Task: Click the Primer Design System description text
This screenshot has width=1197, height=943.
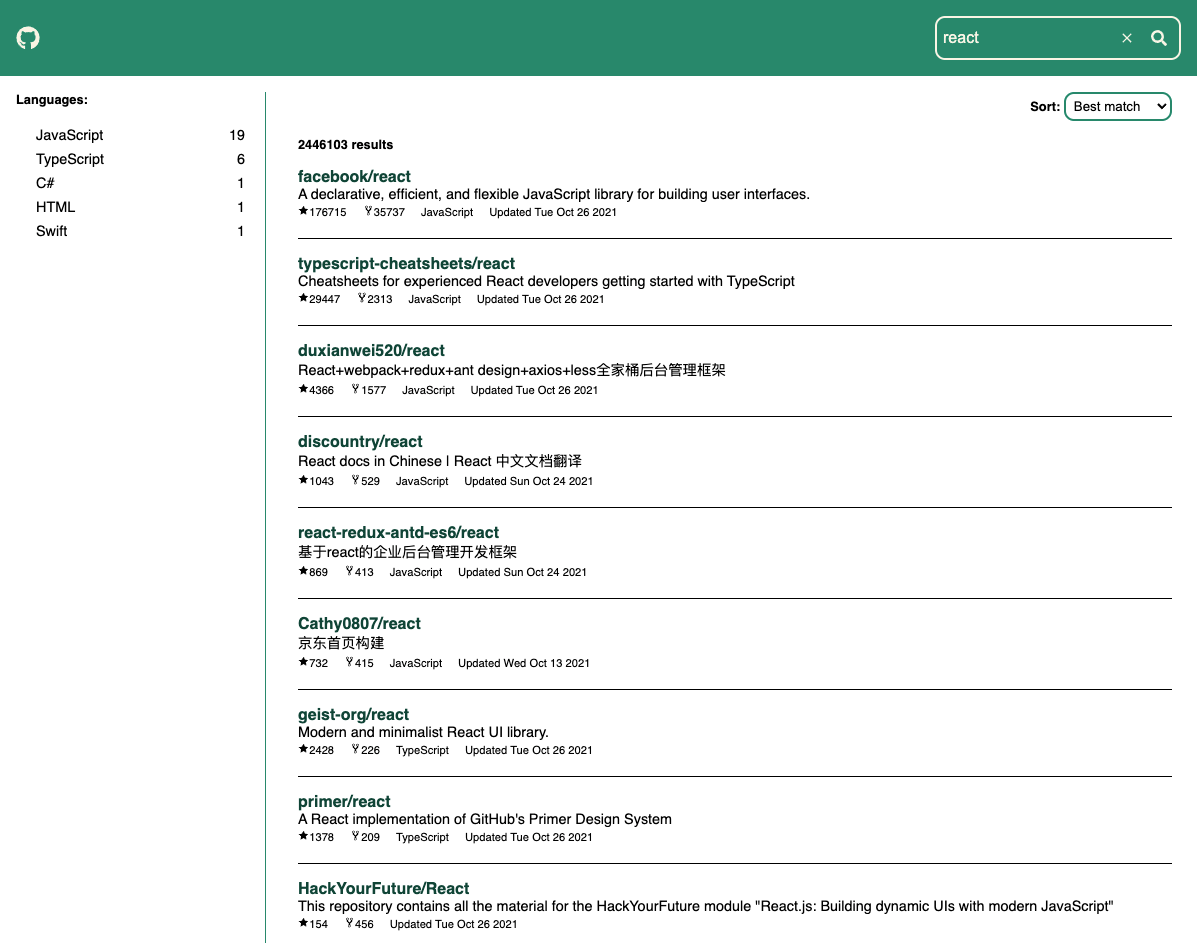Action: click(x=485, y=819)
